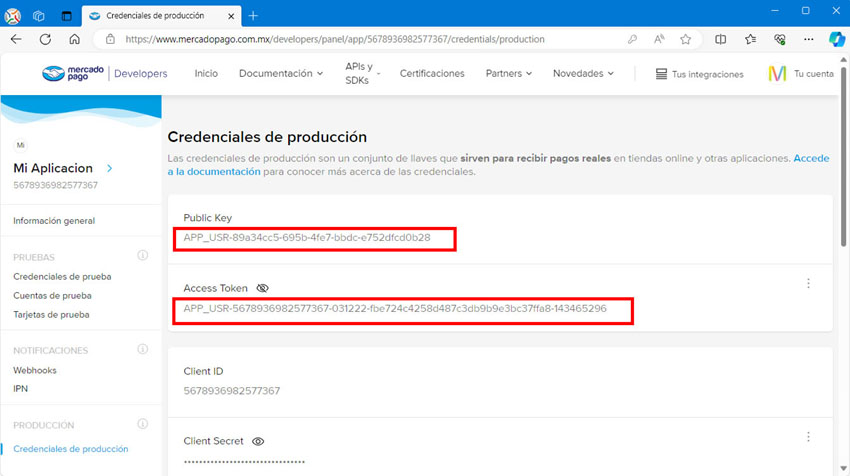Click the Public Key value text
The height and width of the screenshot is (476, 850).
[307, 237]
